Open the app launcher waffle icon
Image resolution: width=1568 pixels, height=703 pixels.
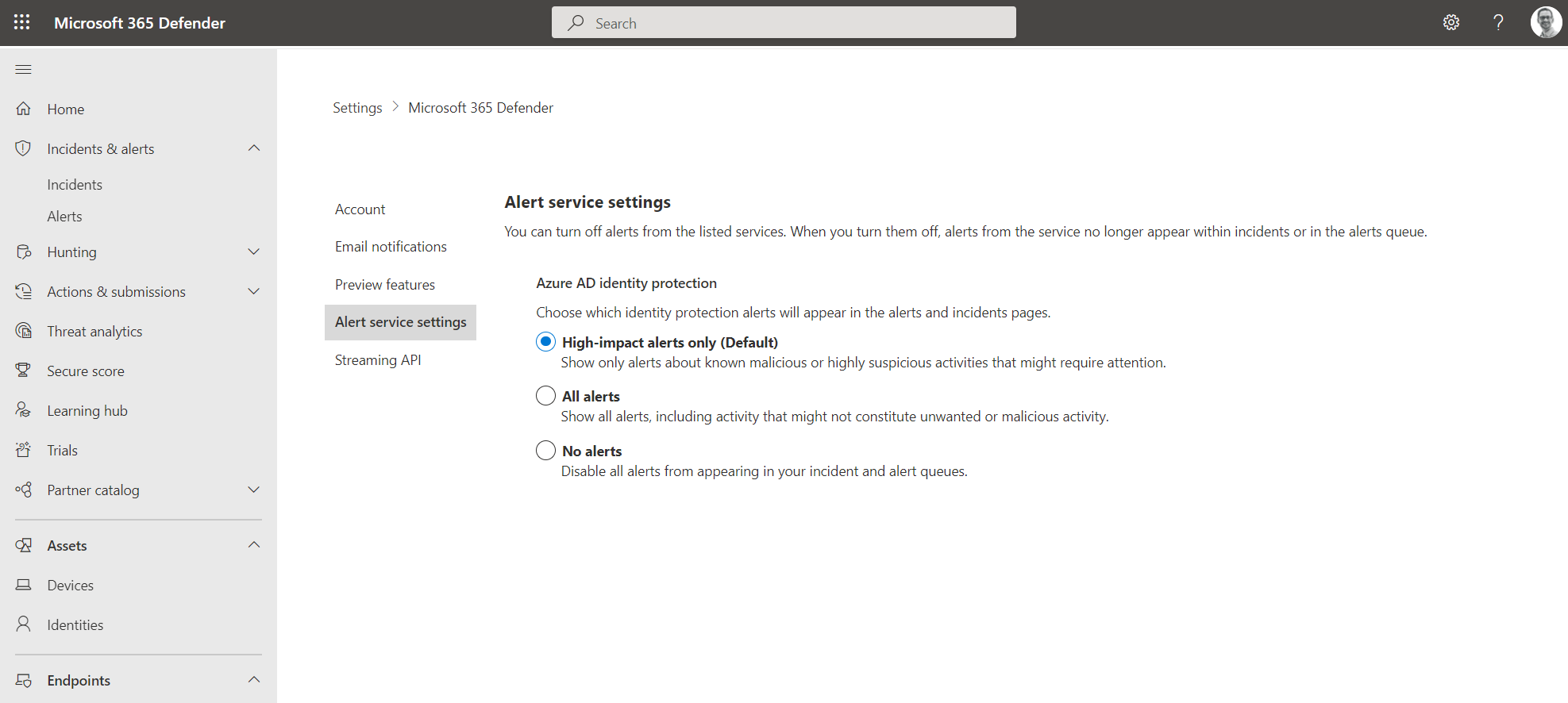point(22,22)
